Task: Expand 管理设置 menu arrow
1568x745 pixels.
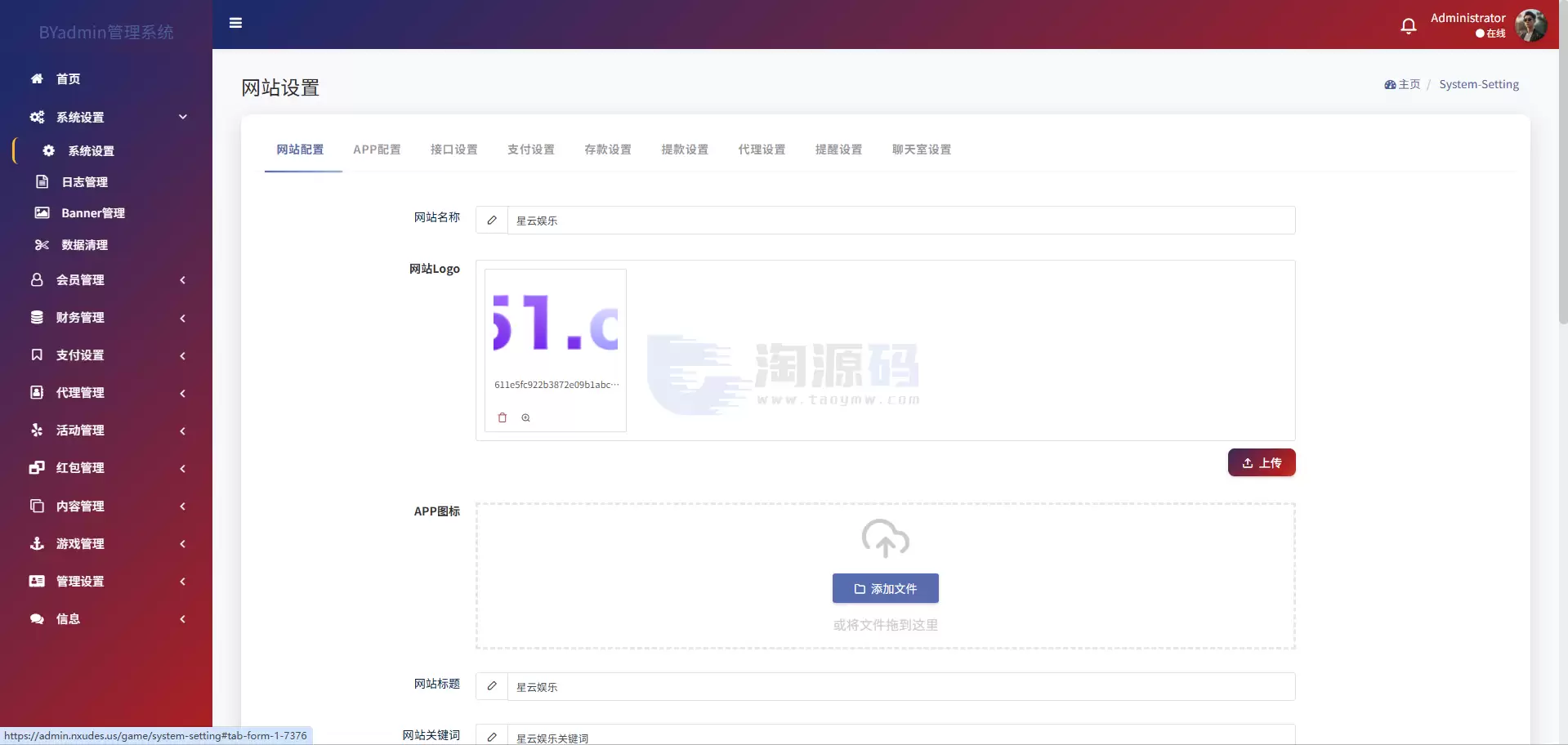Action: (x=183, y=582)
